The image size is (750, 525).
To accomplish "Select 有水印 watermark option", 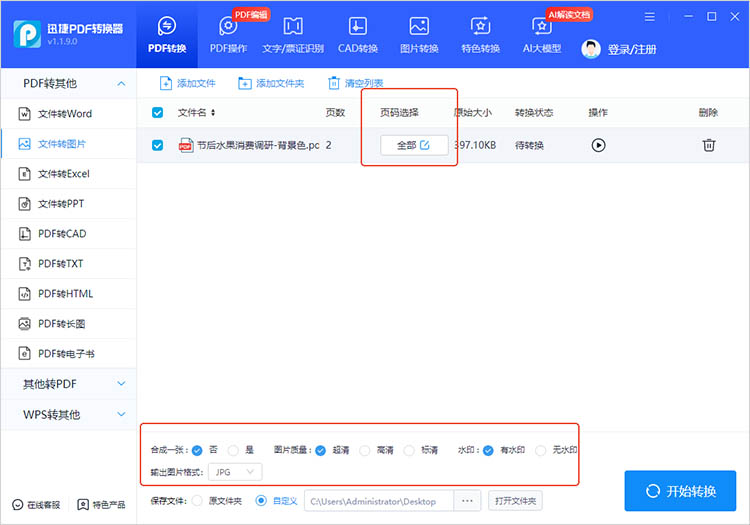I will pyautogui.click(x=488, y=450).
